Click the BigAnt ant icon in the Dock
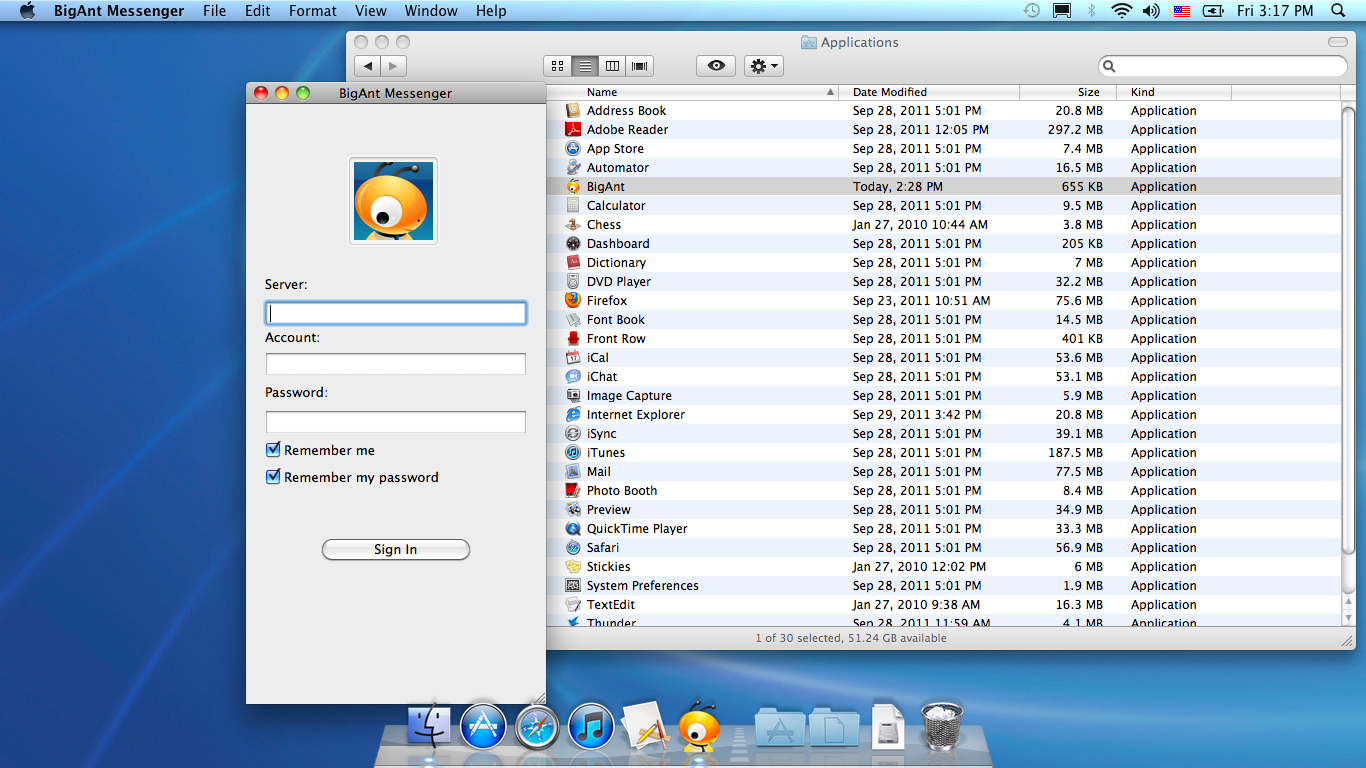Image resolution: width=1366 pixels, height=768 pixels. point(699,725)
